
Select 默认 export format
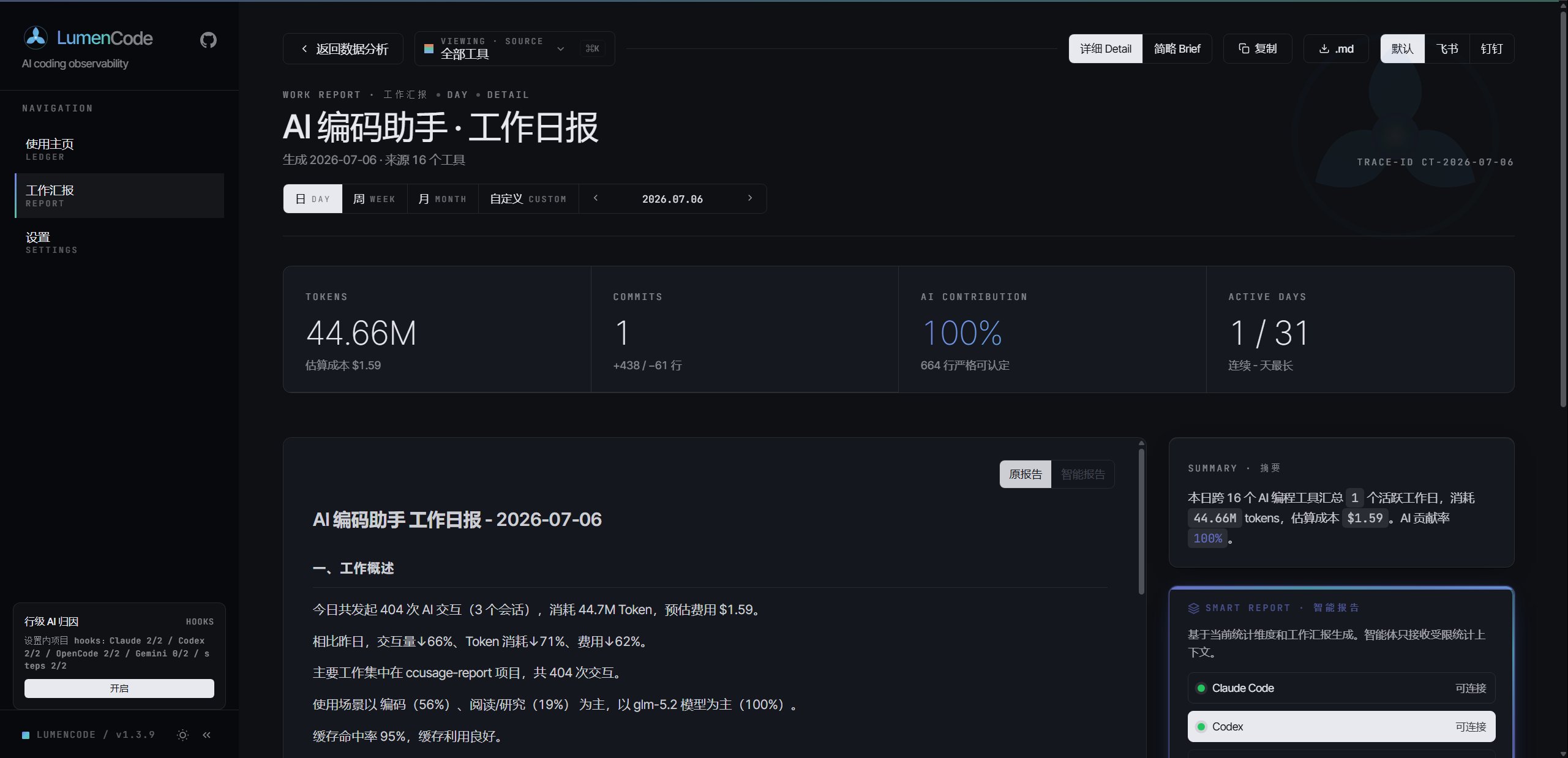pos(1402,48)
